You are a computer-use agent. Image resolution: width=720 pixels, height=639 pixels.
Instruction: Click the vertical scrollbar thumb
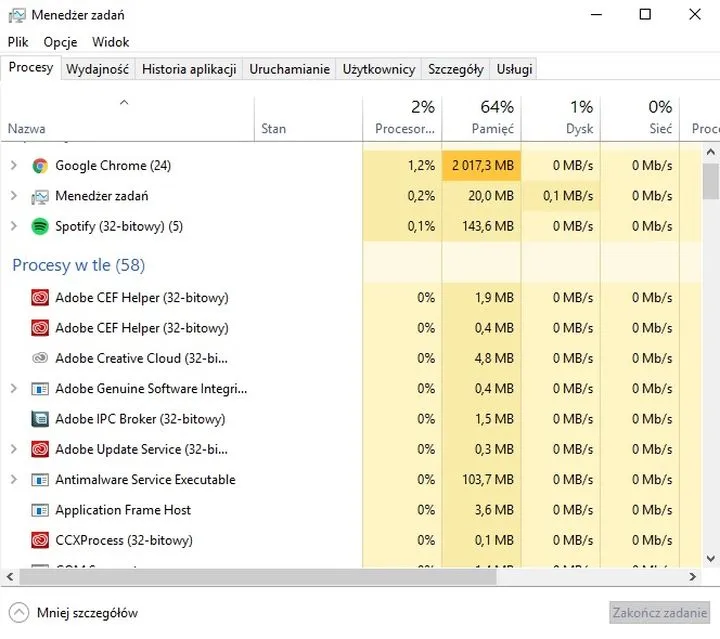tap(710, 181)
